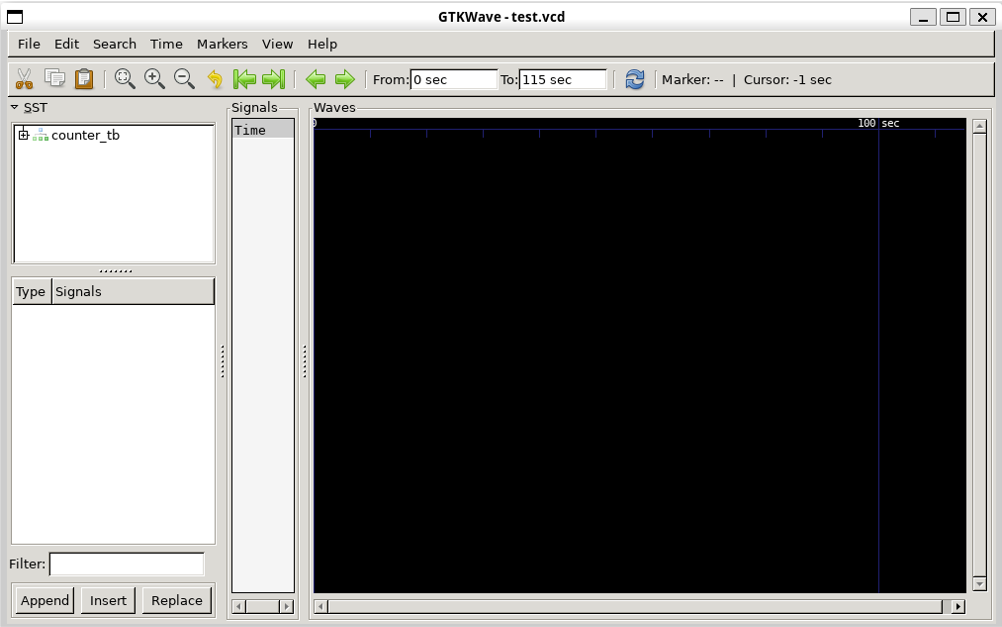Zoom in using magnifier plus icon
The image size is (1002, 627).
[154, 79]
